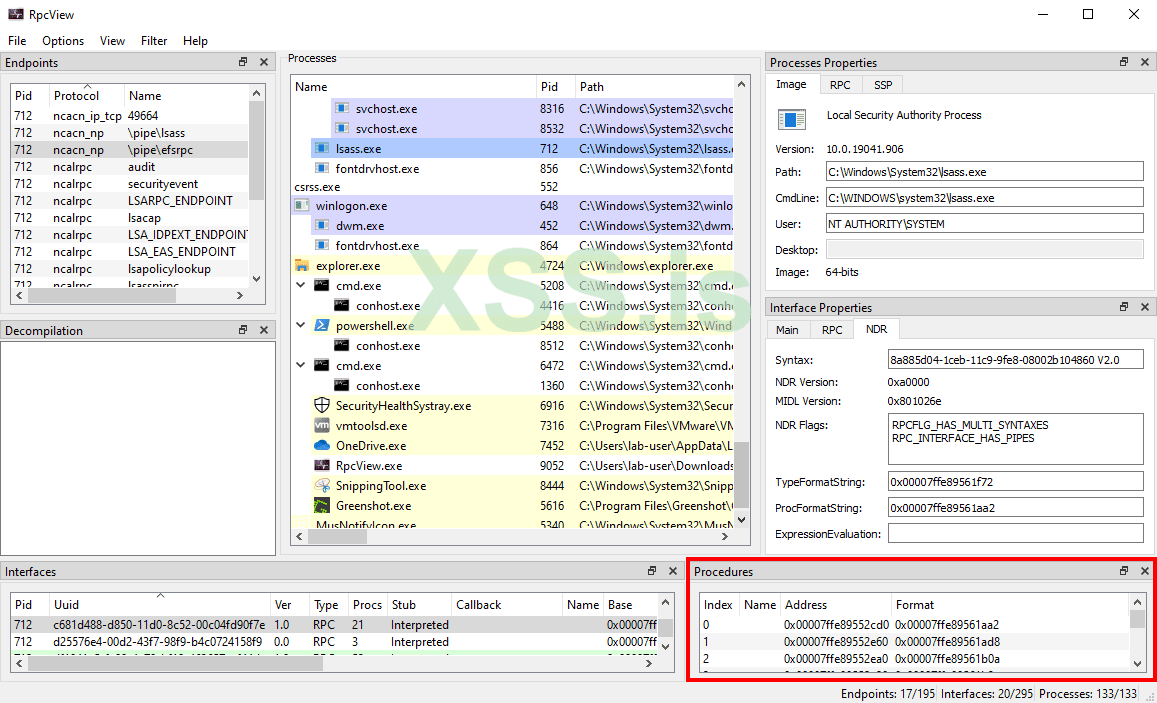The width and height of the screenshot is (1157, 703).
Task: Select the LSARPC_ENDPOINT endpoint row
Action: [129, 201]
